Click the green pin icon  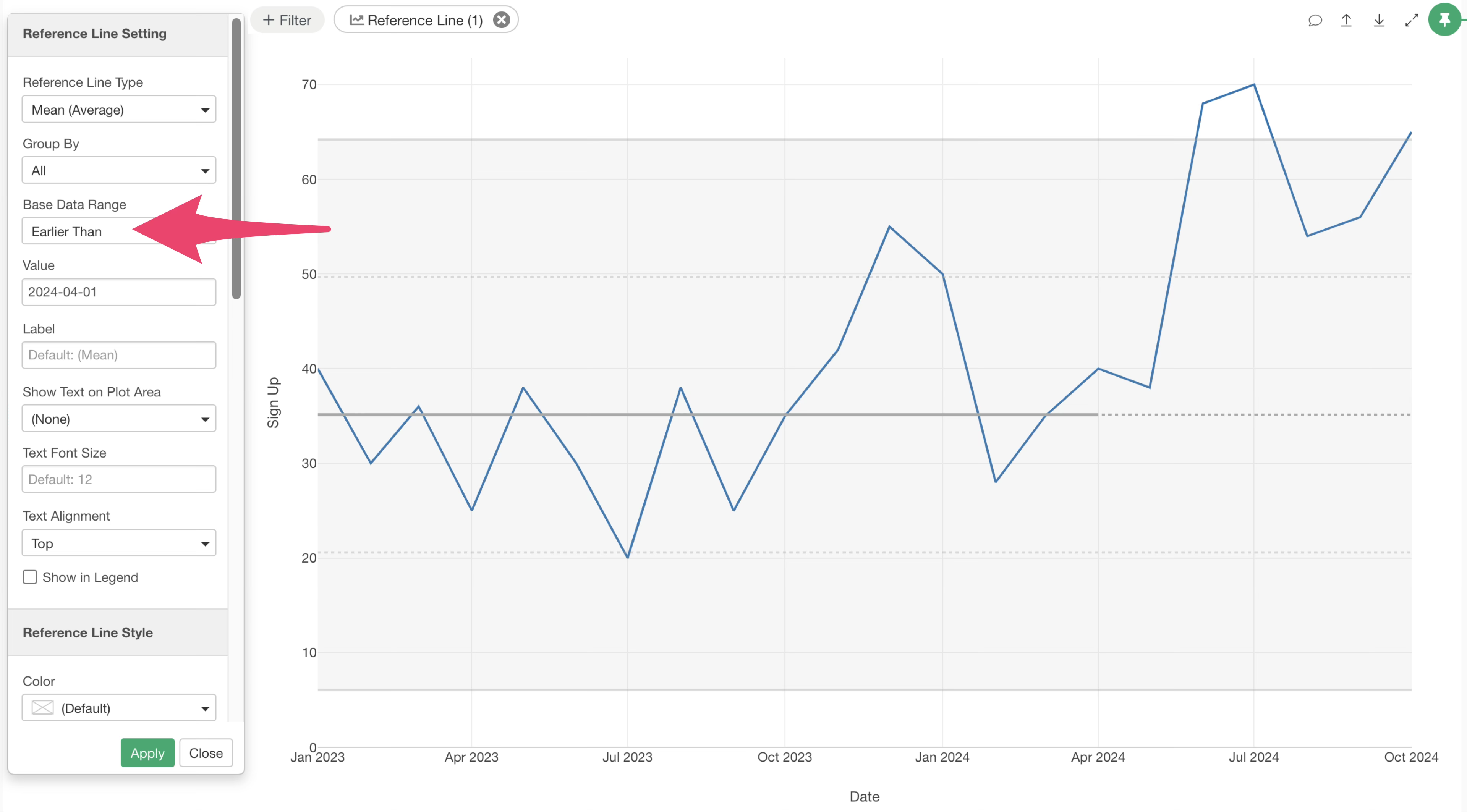pyautogui.click(x=1444, y=20)
